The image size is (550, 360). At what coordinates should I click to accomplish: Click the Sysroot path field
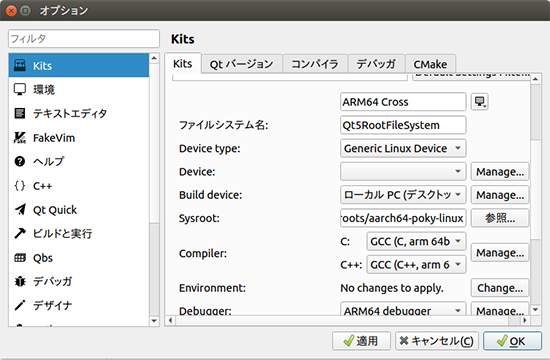point(403,218)
